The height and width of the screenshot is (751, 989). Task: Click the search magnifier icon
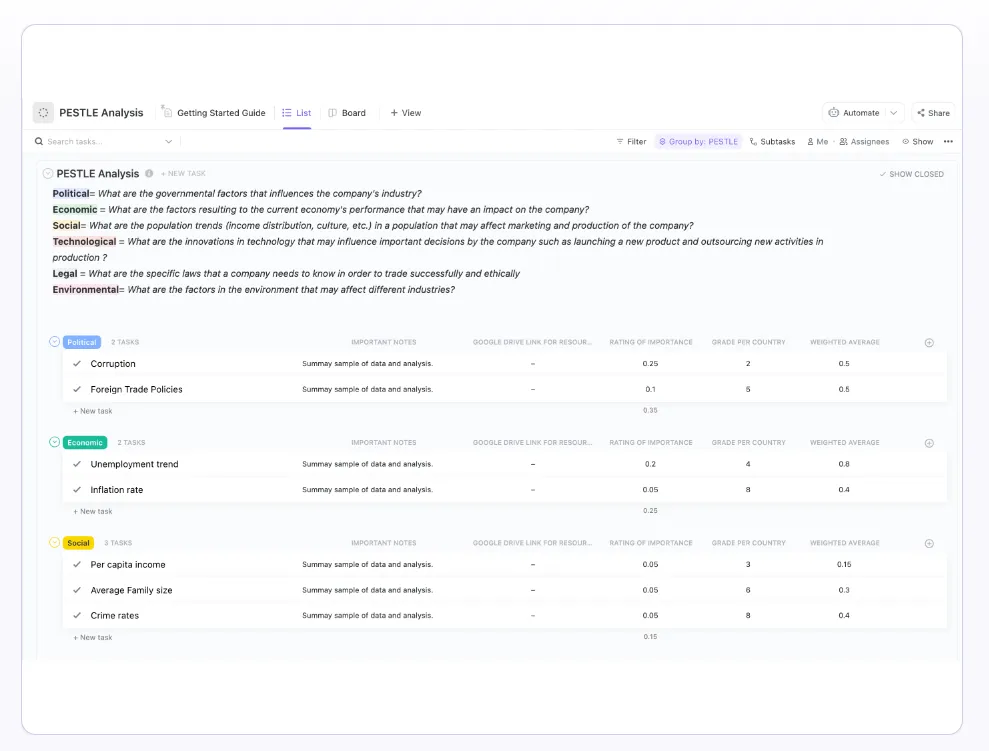39,141
